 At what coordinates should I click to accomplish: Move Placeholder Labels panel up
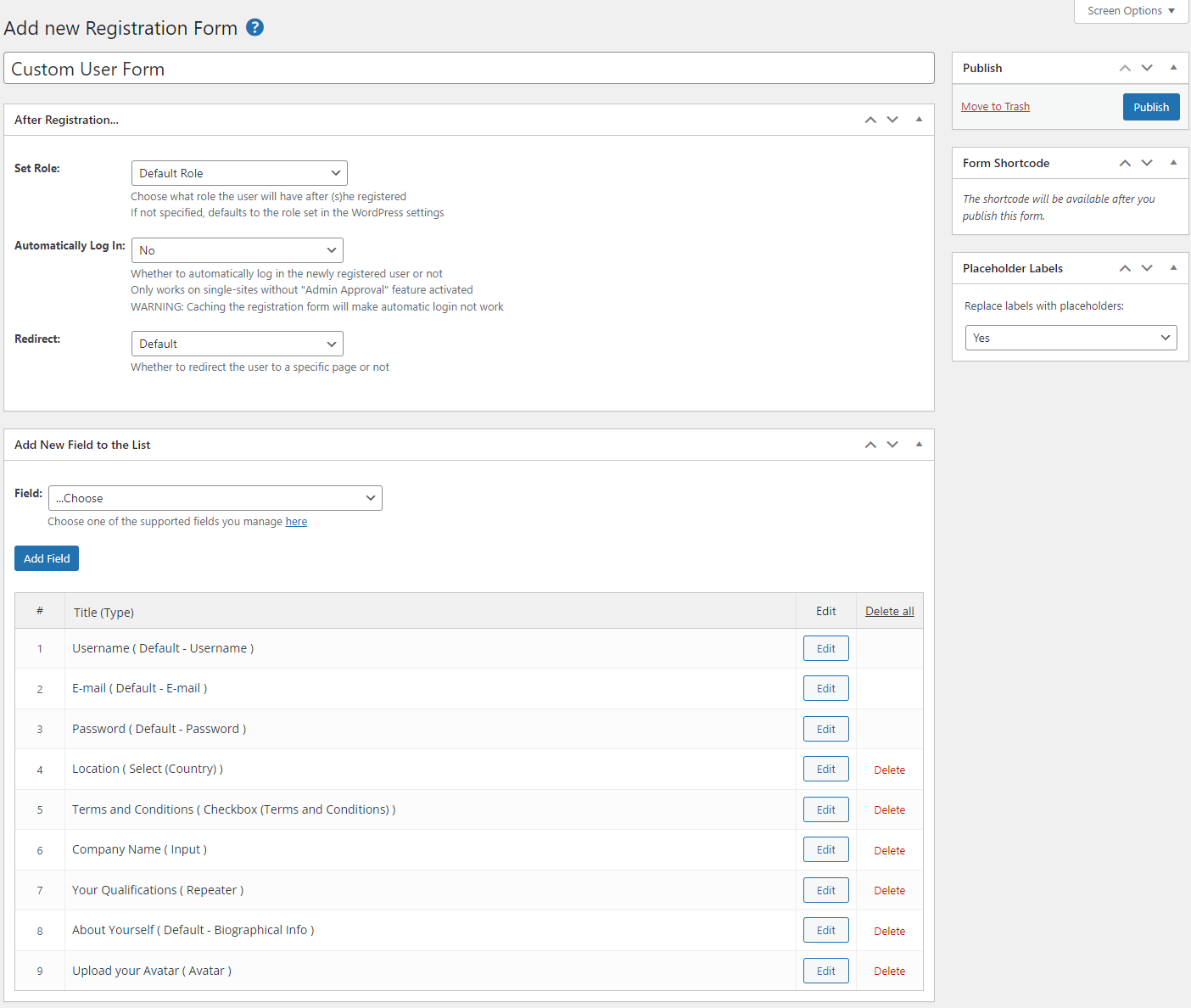[1125, 268]
